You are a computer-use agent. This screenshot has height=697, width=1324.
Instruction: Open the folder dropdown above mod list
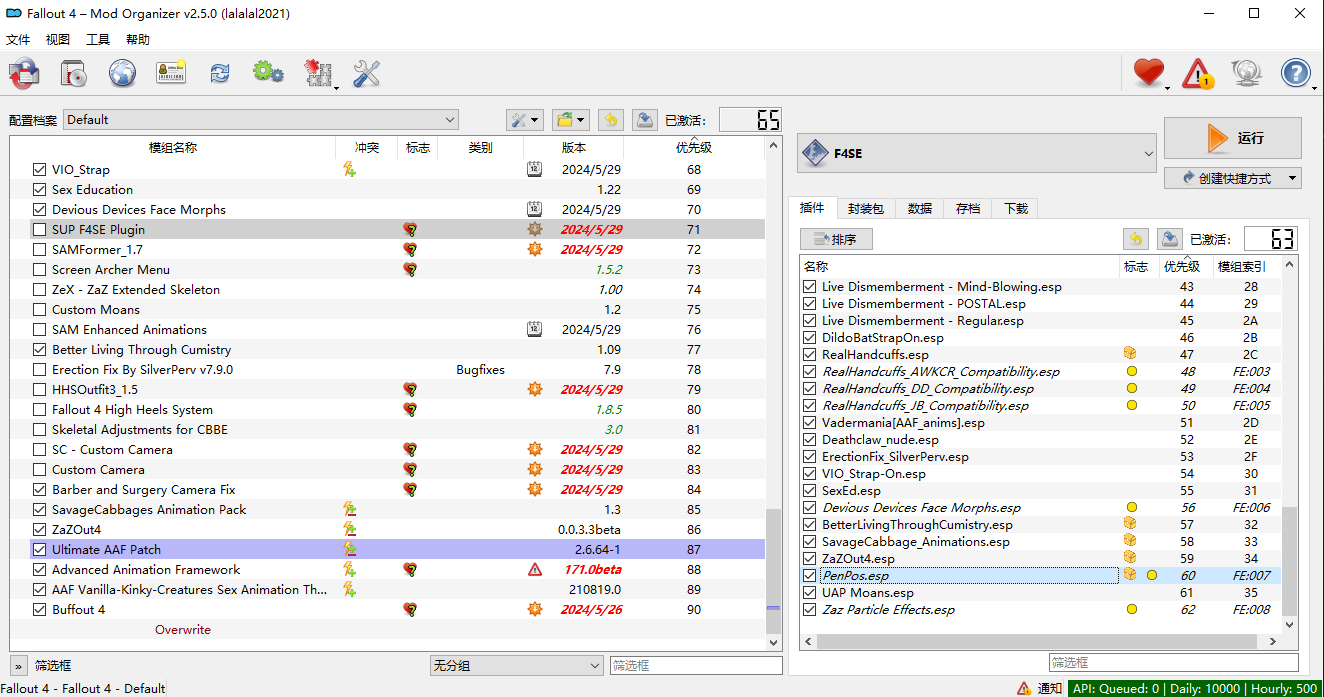point(571,120)
